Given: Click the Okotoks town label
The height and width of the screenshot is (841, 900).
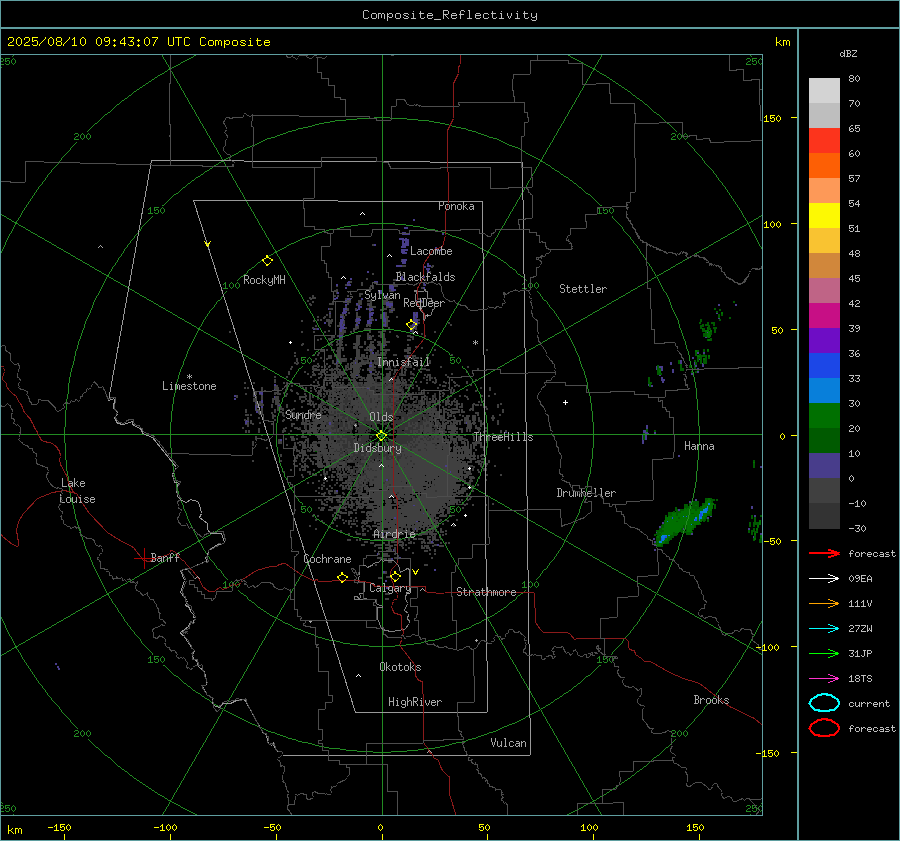Looking at the screenshot, I should (x=400, y=667).
